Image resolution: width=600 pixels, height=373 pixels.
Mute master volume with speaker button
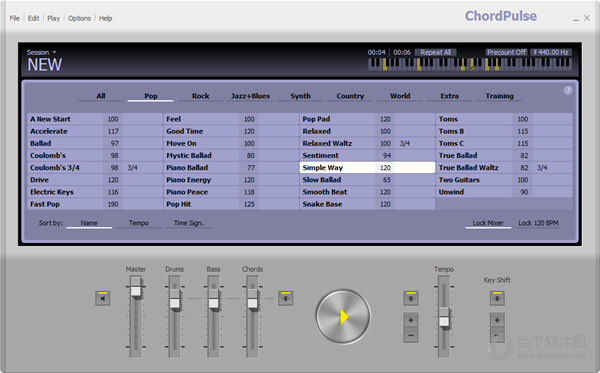[x=103, y=298]
